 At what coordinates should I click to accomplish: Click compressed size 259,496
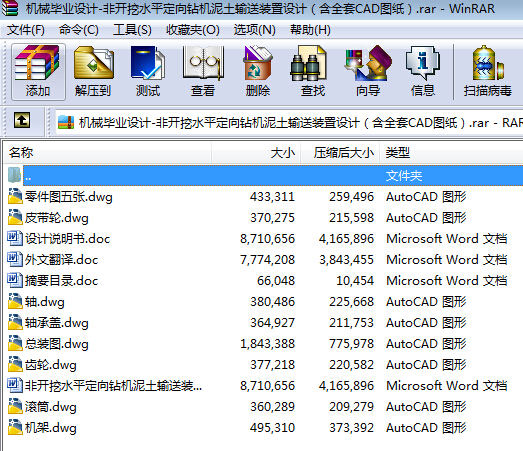(352, 197)
